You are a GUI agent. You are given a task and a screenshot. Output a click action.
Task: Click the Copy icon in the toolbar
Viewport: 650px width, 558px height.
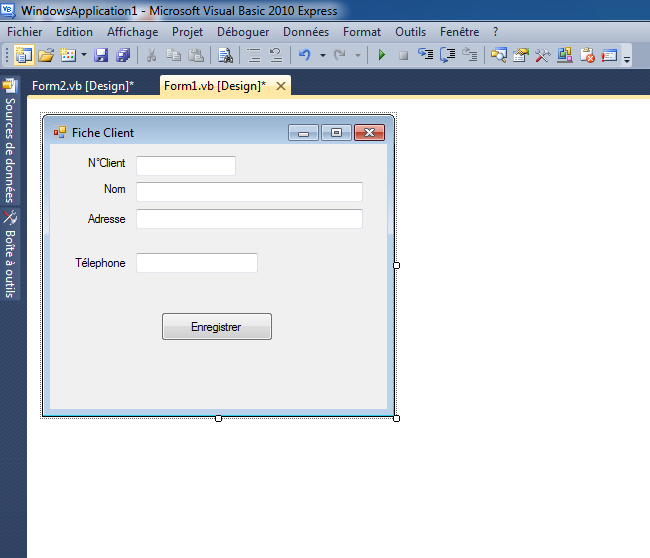point(173,55)
